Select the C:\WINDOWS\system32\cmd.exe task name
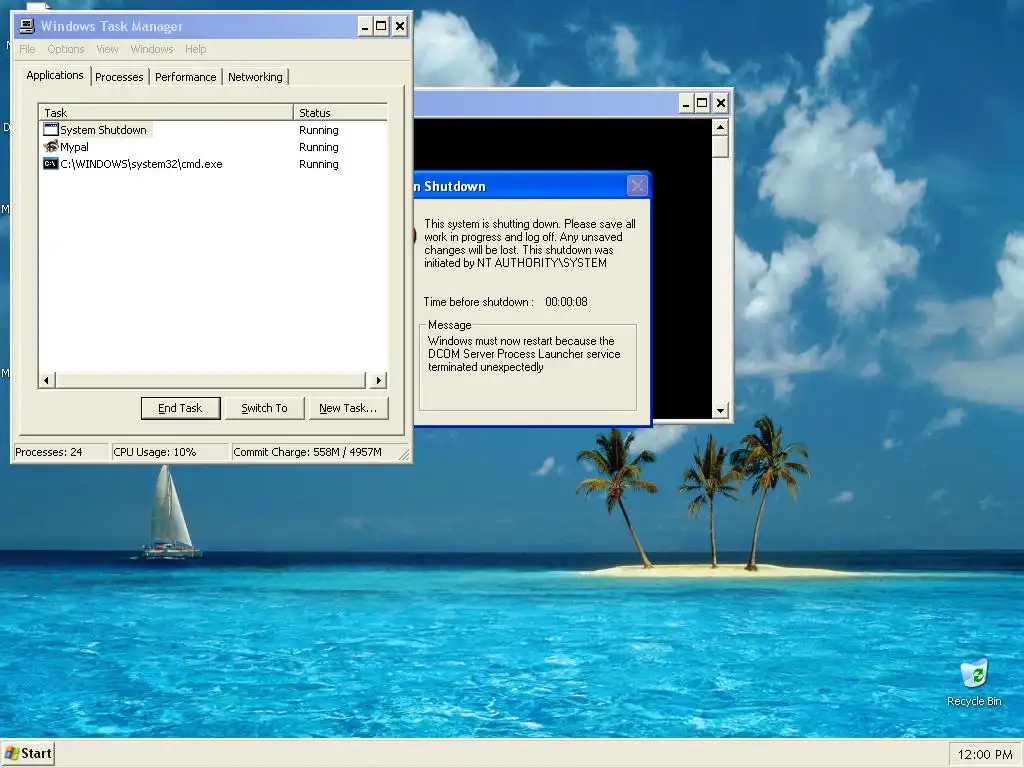Image resolution: width=1024 pixels, height=768 pixels. 141,164
